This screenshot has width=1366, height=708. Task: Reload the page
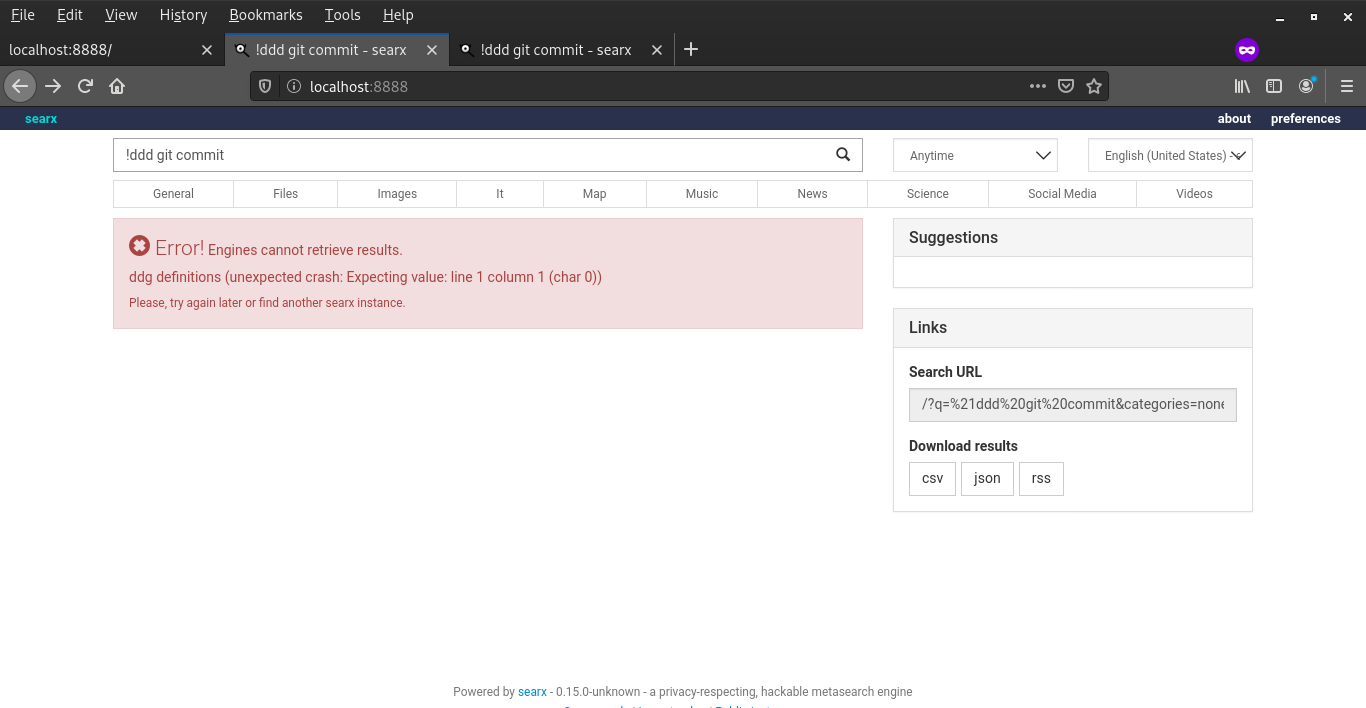(x=85, y=86)
